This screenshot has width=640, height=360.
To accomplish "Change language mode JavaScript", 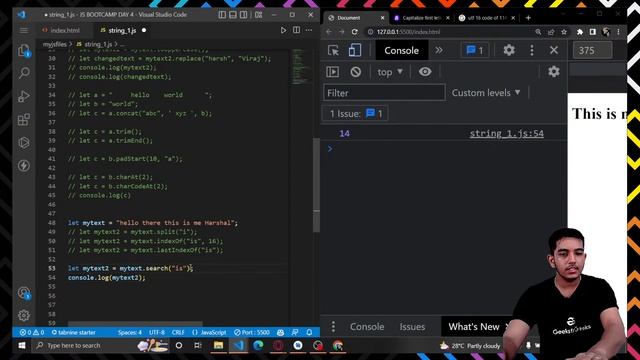I will pyautogui.click(x=209, y=332).
